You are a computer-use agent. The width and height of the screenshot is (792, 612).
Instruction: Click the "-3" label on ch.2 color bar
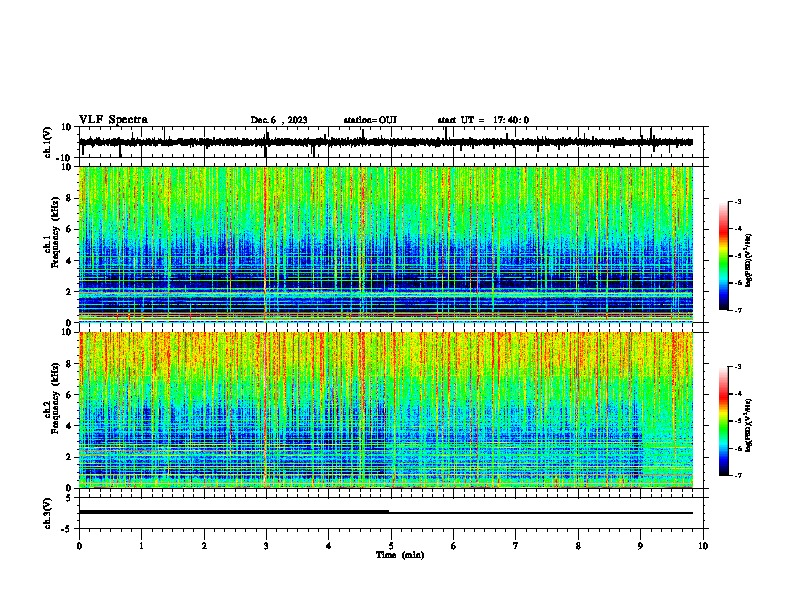[x=737, y=367]
